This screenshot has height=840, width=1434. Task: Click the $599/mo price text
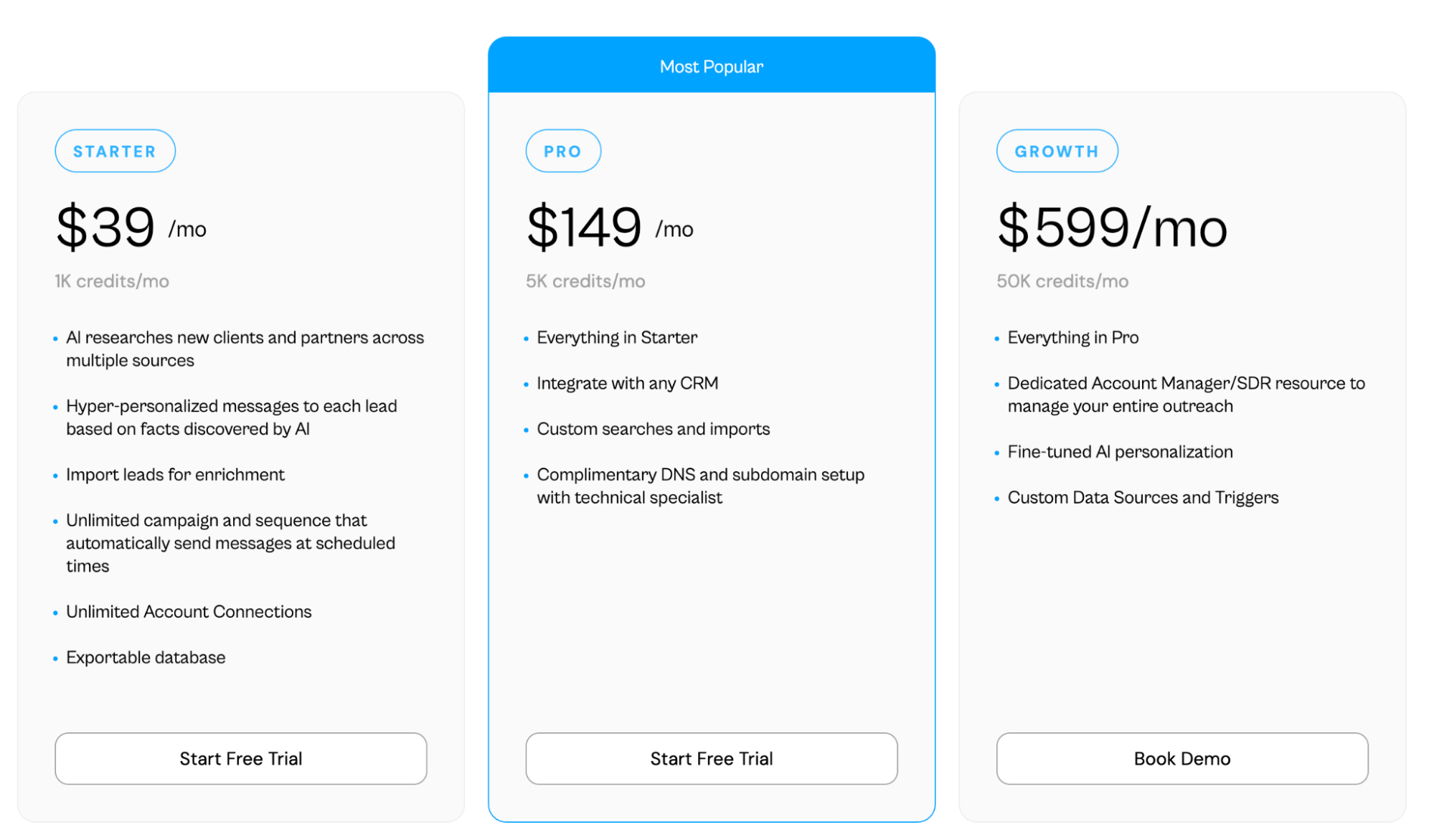(x=1111, y=227)
